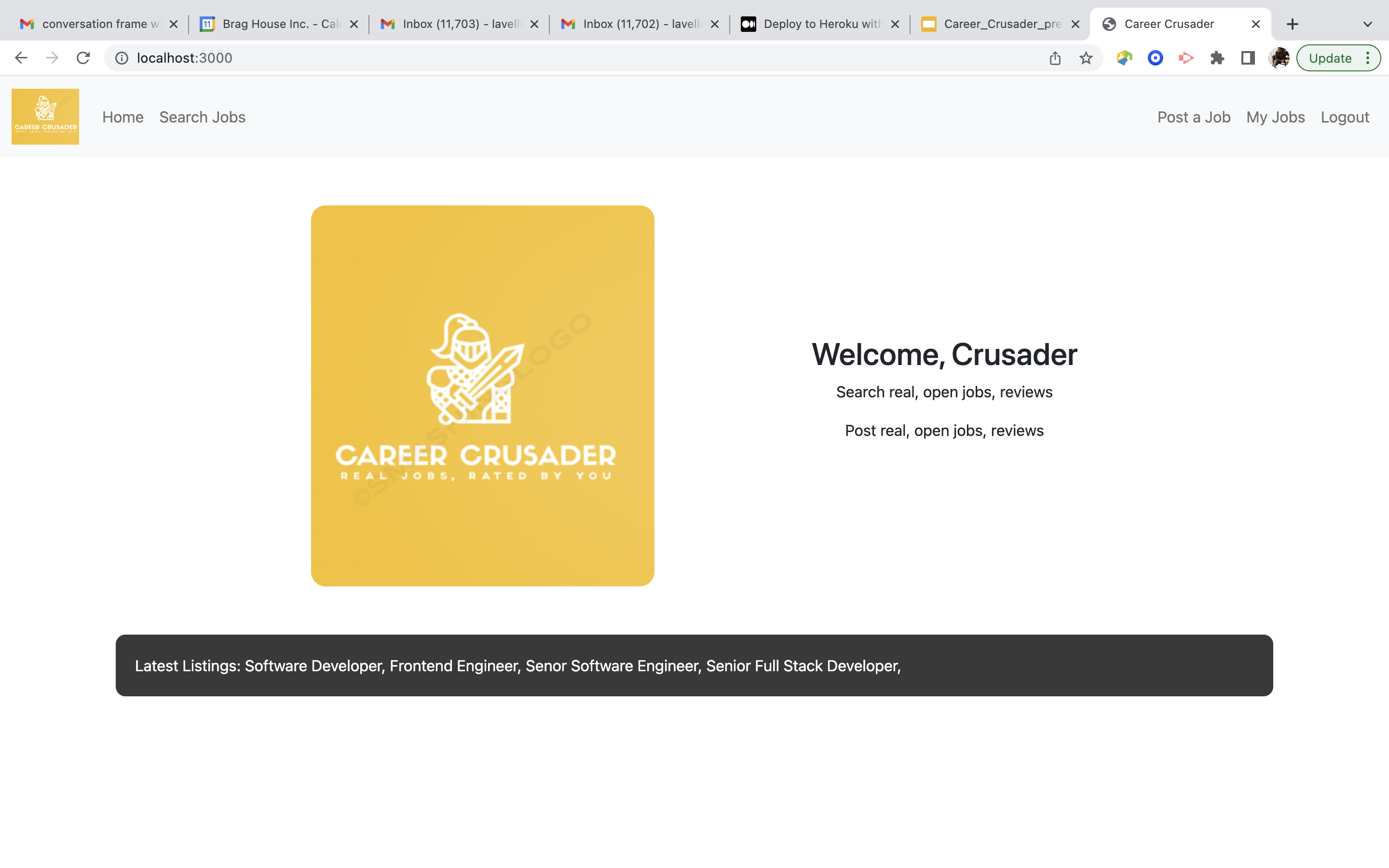Select Logout from the navigation
1389x868 pixels.
click(1345, 117)
